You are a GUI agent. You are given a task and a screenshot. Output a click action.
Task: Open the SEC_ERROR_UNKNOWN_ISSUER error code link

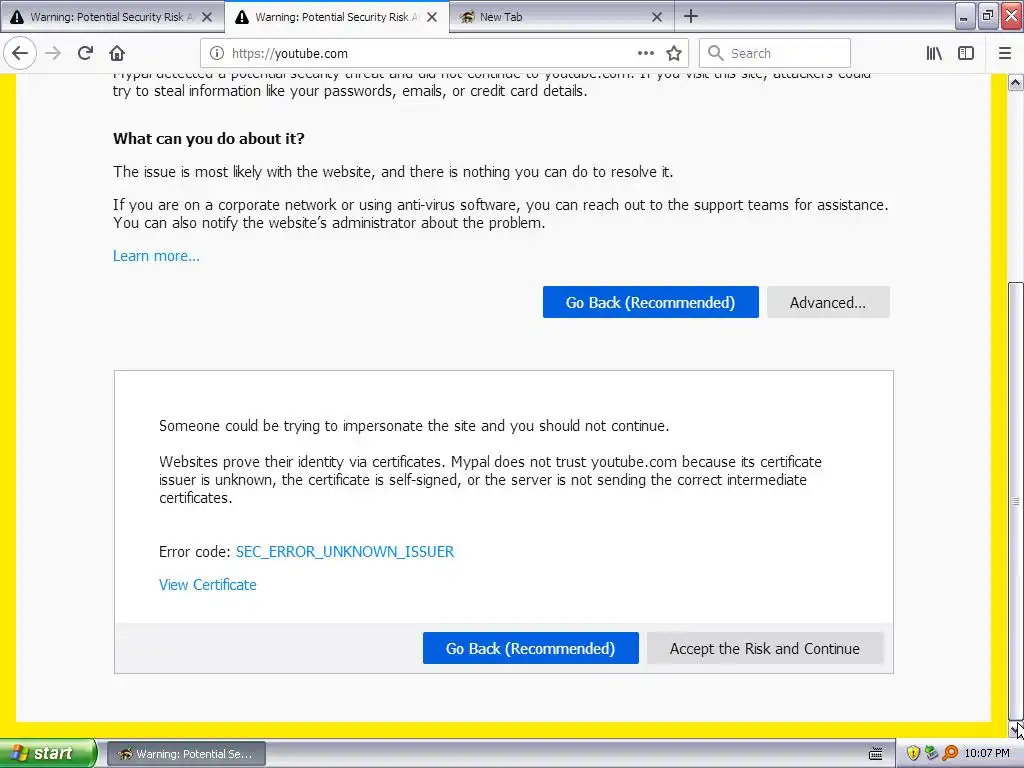pos(345,552)
